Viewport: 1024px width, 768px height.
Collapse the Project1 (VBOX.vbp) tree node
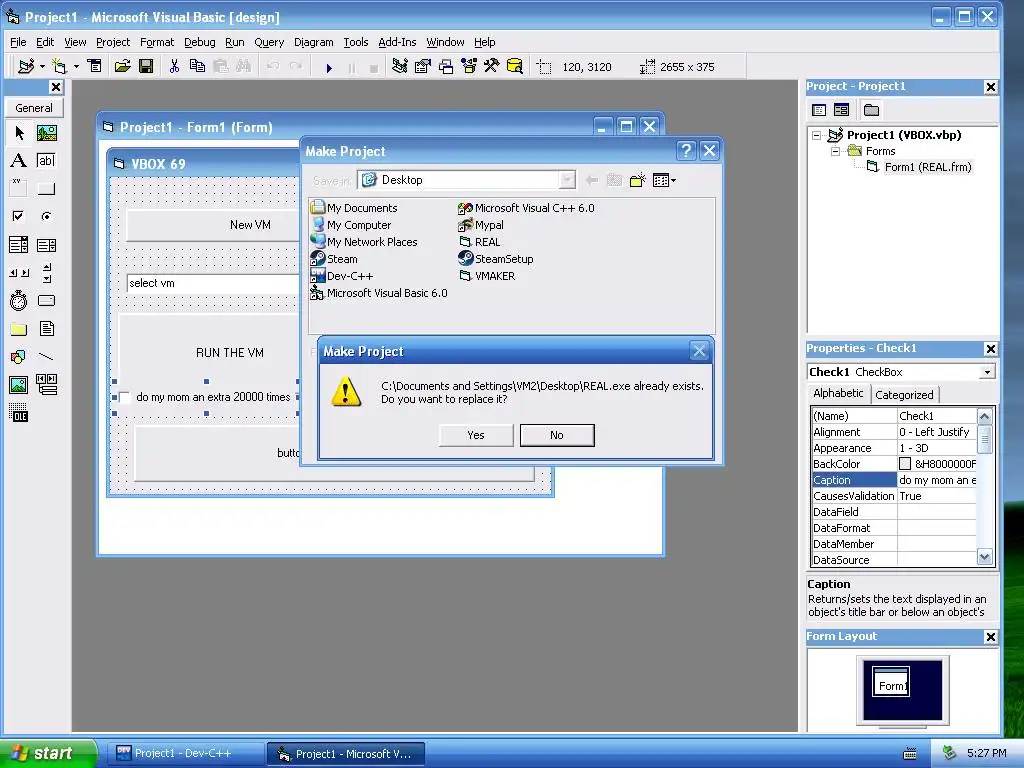pyautogui.click(x=816, y=135)
